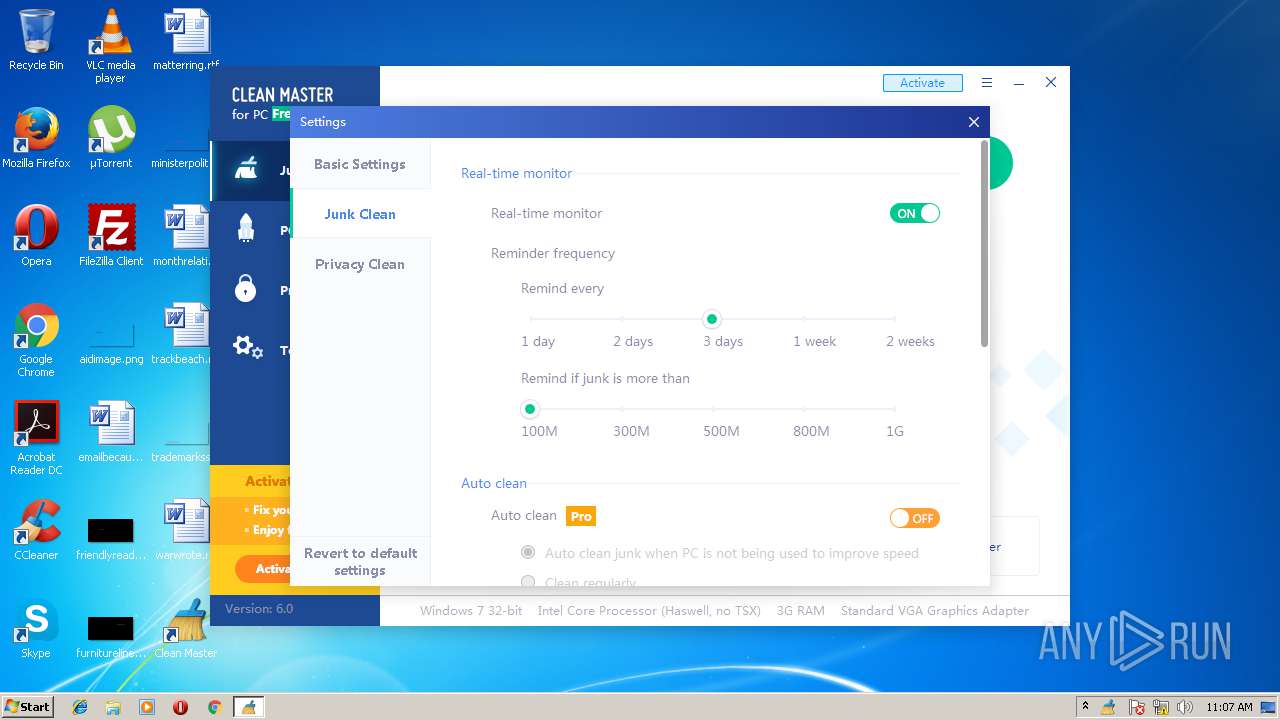Click Clean Master taskbar button
This screenshot has height=720, width=1280.
[248, 707]
